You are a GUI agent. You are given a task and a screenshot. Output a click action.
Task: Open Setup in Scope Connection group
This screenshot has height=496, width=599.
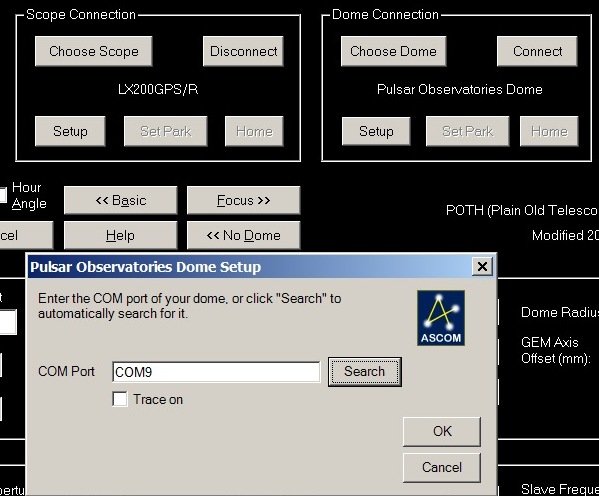[70, 131]
